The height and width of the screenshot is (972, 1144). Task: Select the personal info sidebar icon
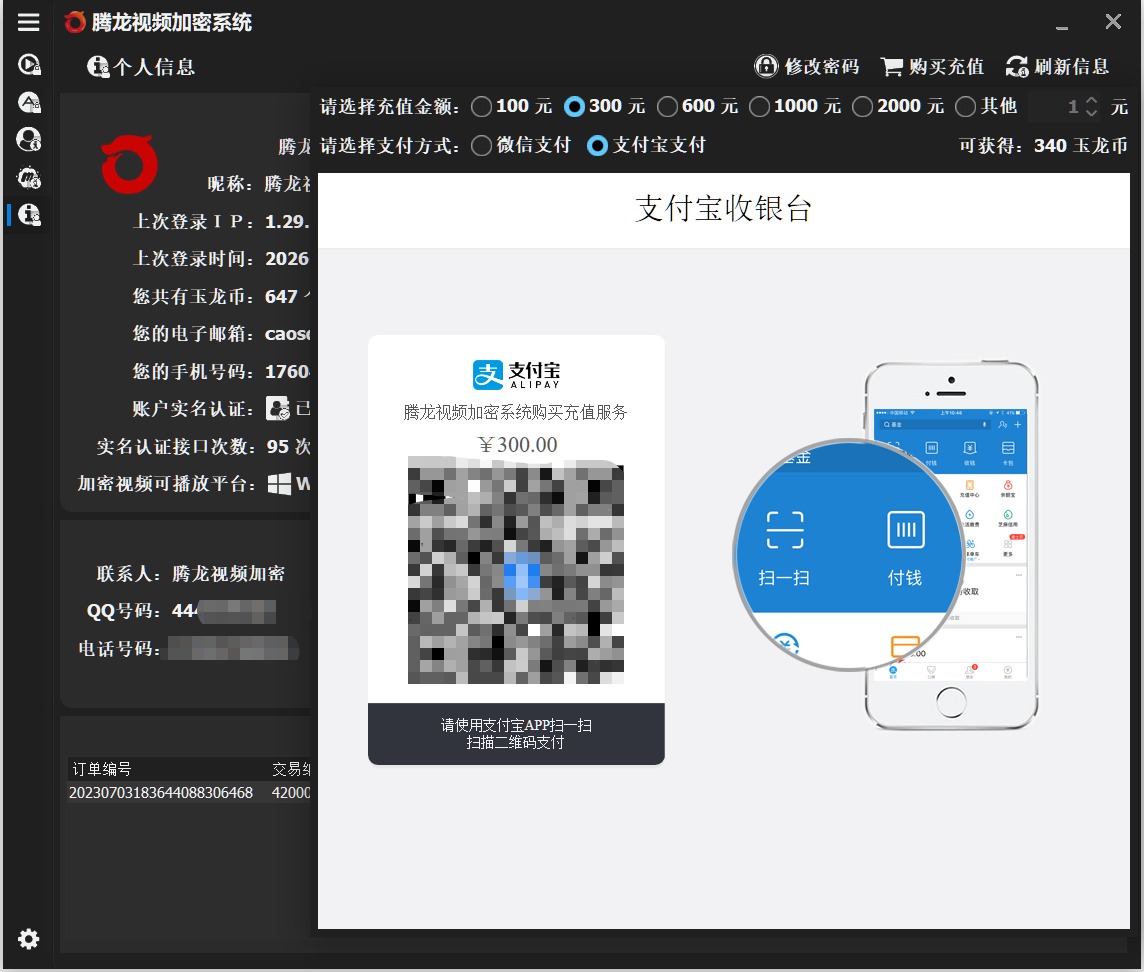tap(29, 215)
